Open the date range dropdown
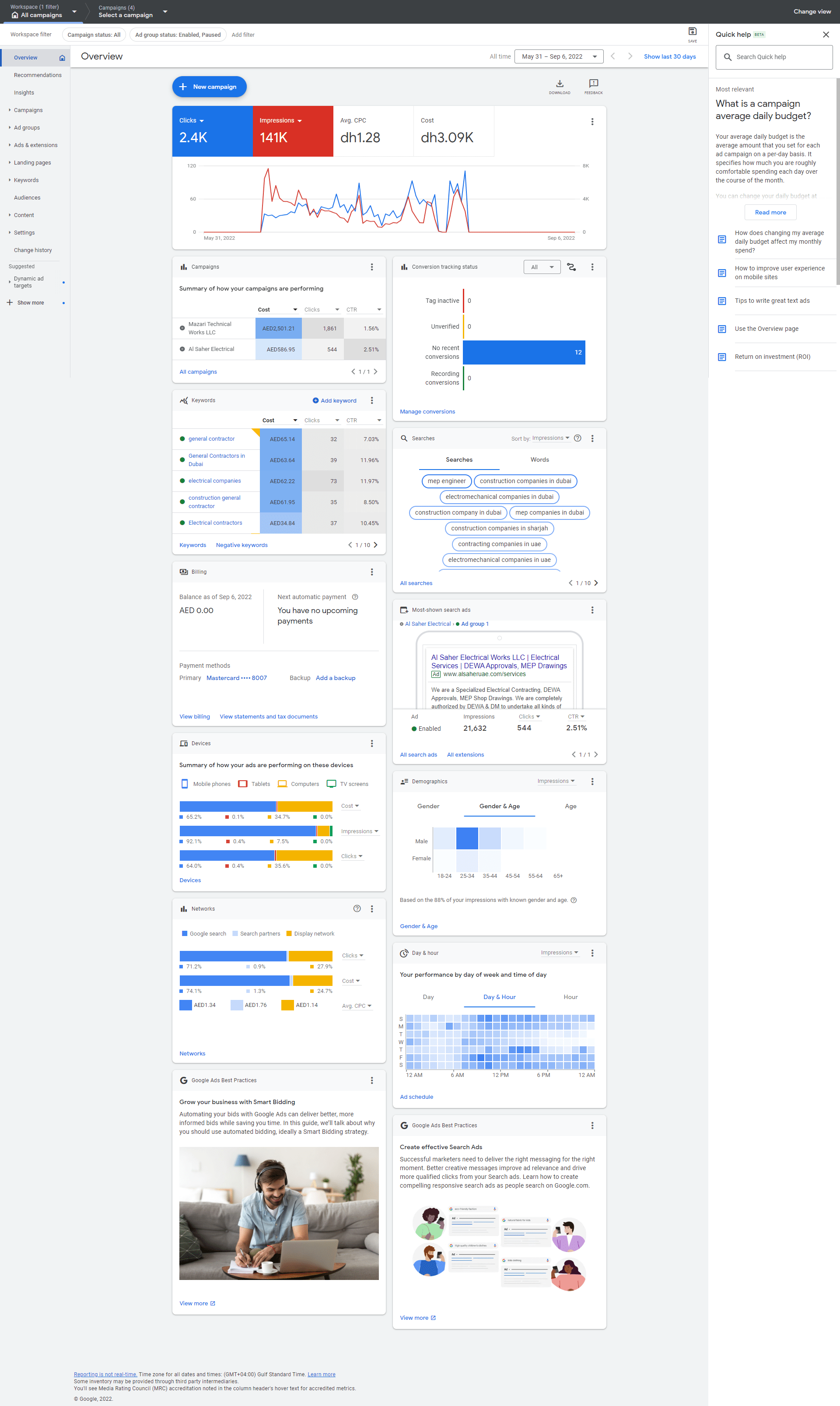The height and width of the screenshot is (1406, 840). coord(558,56)
